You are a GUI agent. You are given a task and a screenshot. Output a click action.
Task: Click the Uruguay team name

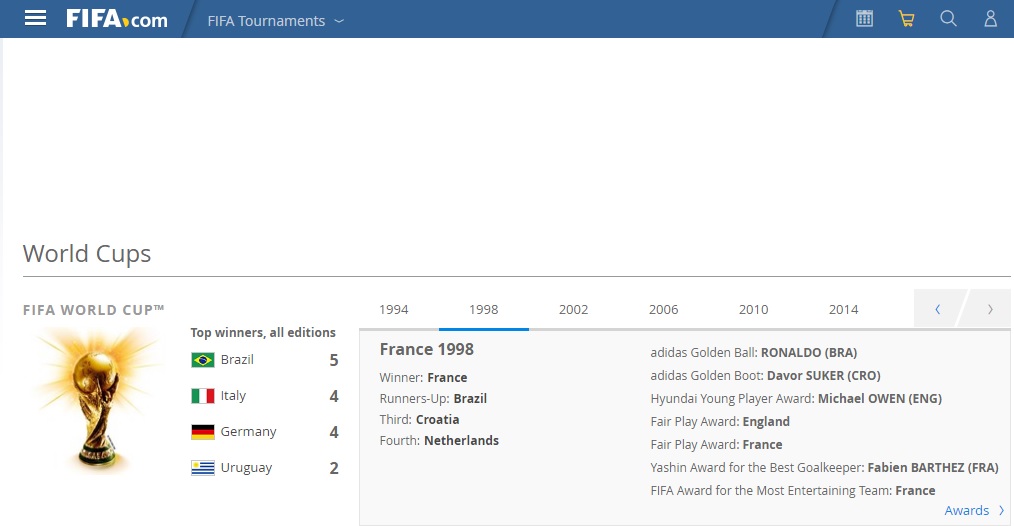(246, 468)
